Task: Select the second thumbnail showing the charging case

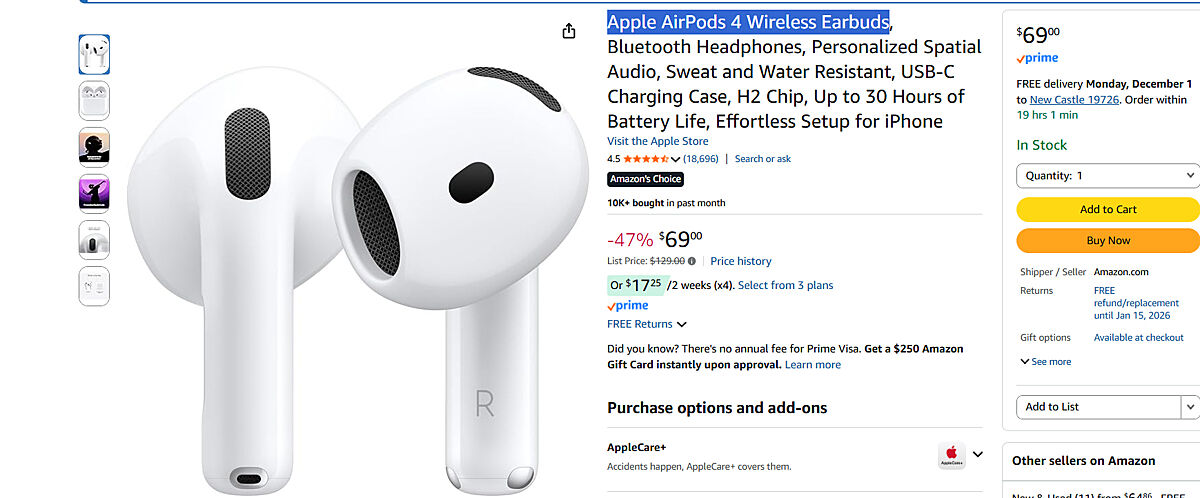Action: tap(94, 100)
